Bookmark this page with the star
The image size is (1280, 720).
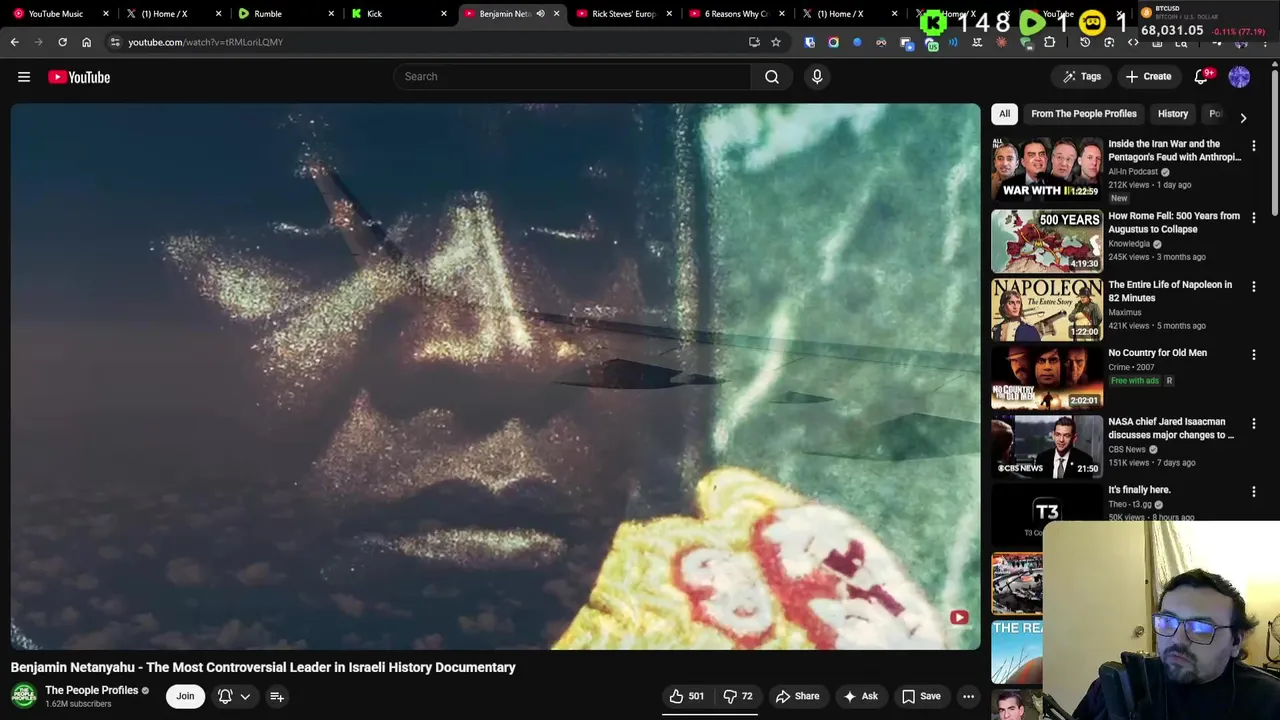point(775,42)
